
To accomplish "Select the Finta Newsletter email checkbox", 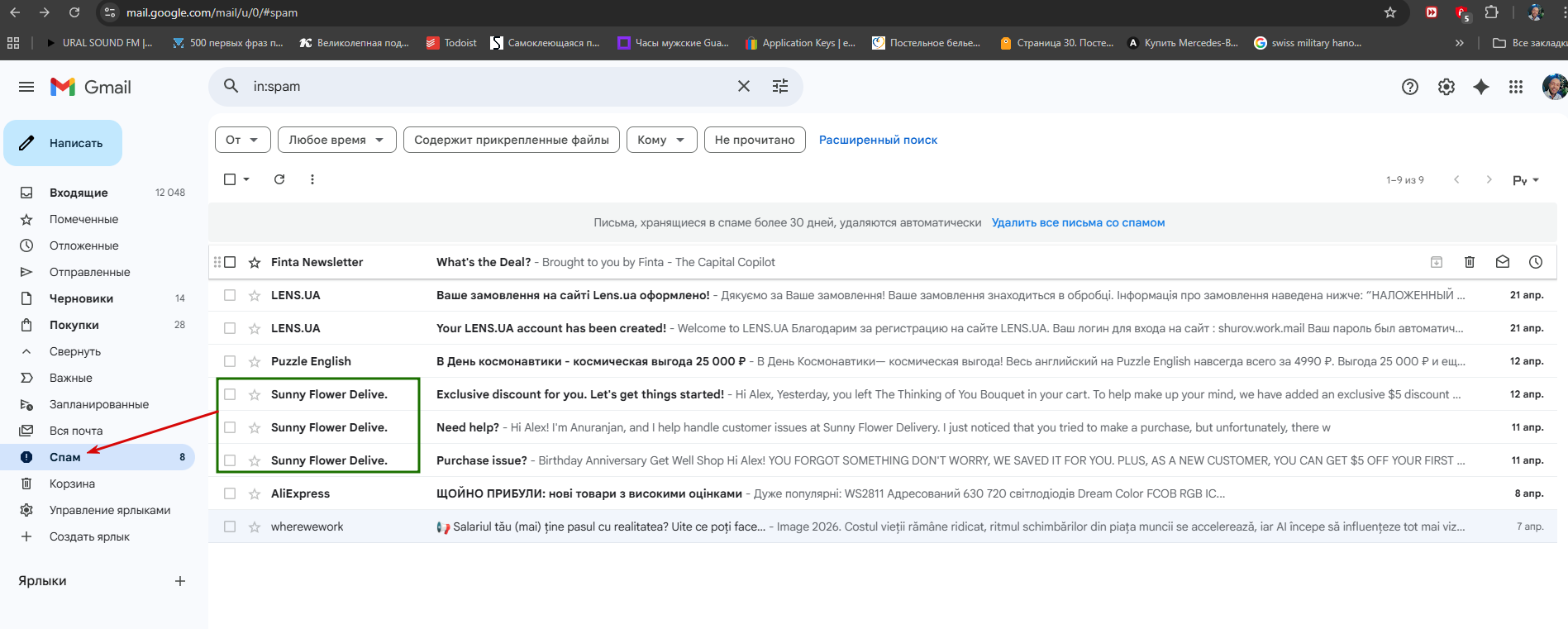I will 230,262.
